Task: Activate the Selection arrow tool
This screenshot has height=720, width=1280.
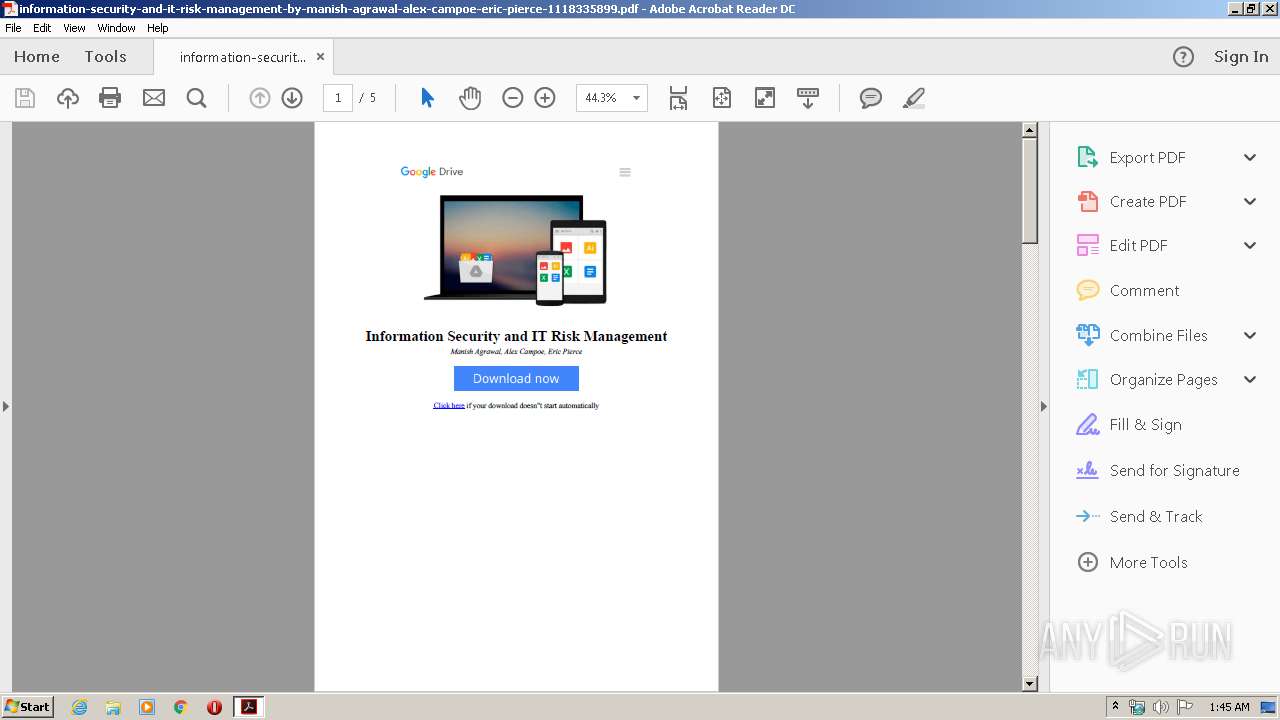Action: tap(427, 98)
